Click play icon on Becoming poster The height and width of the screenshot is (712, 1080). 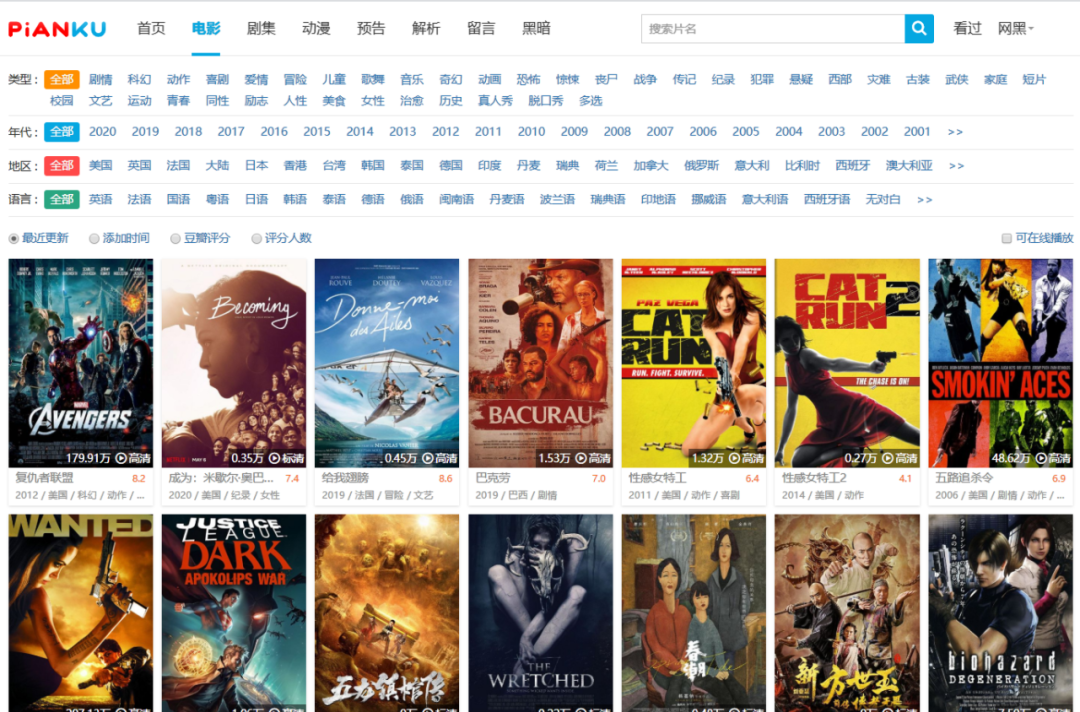[274, 458]
